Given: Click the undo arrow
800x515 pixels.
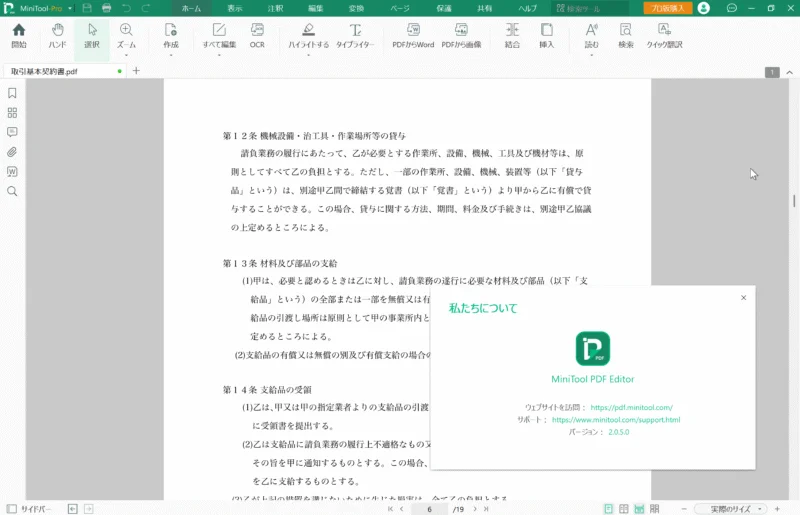Looking at the screenshot, I should [x=126, y=8].
